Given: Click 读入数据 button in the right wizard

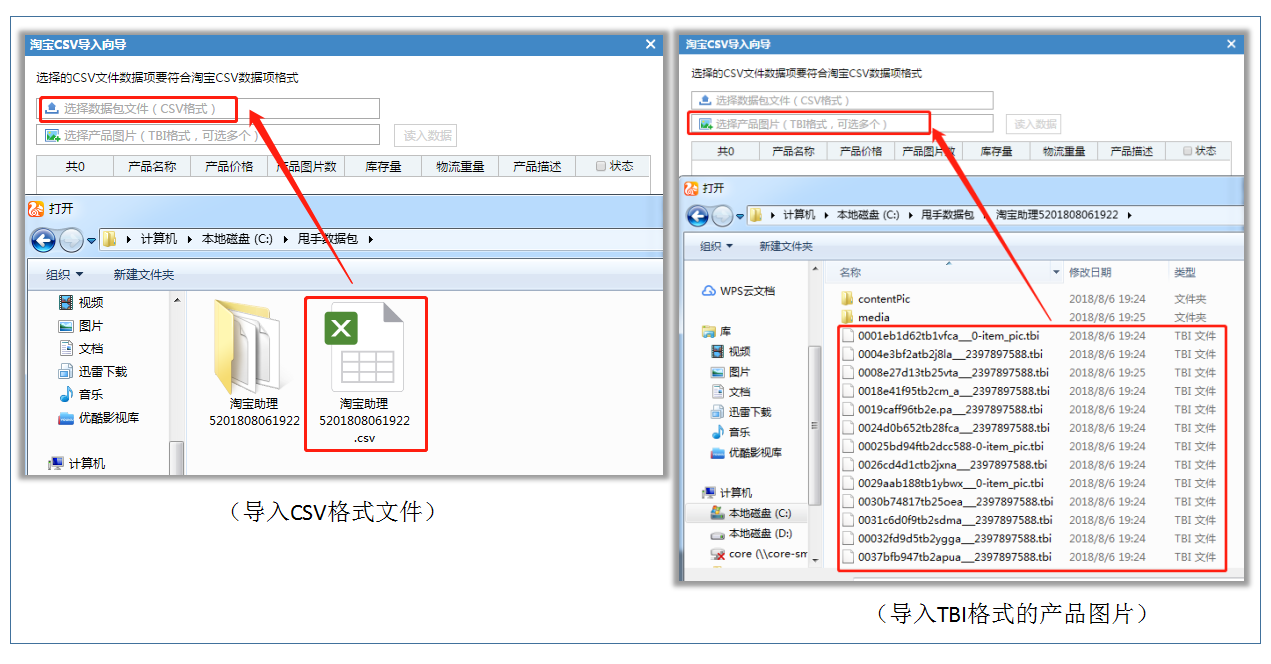Looking at the screenshot, I should pyautogui.click(x=1034, y=124).
